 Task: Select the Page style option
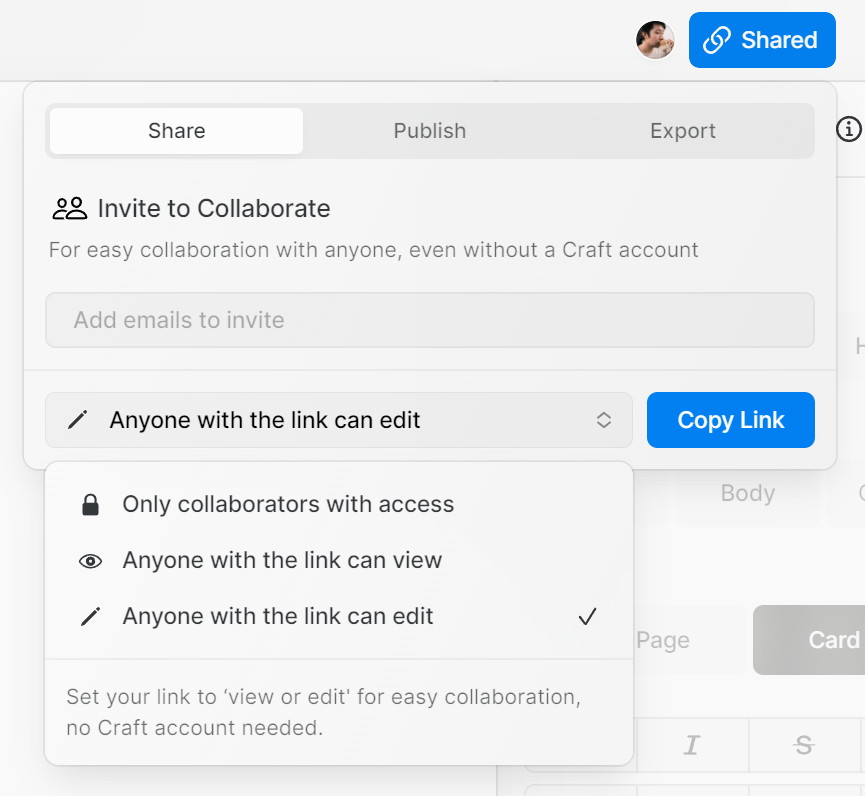pos(663,640)
